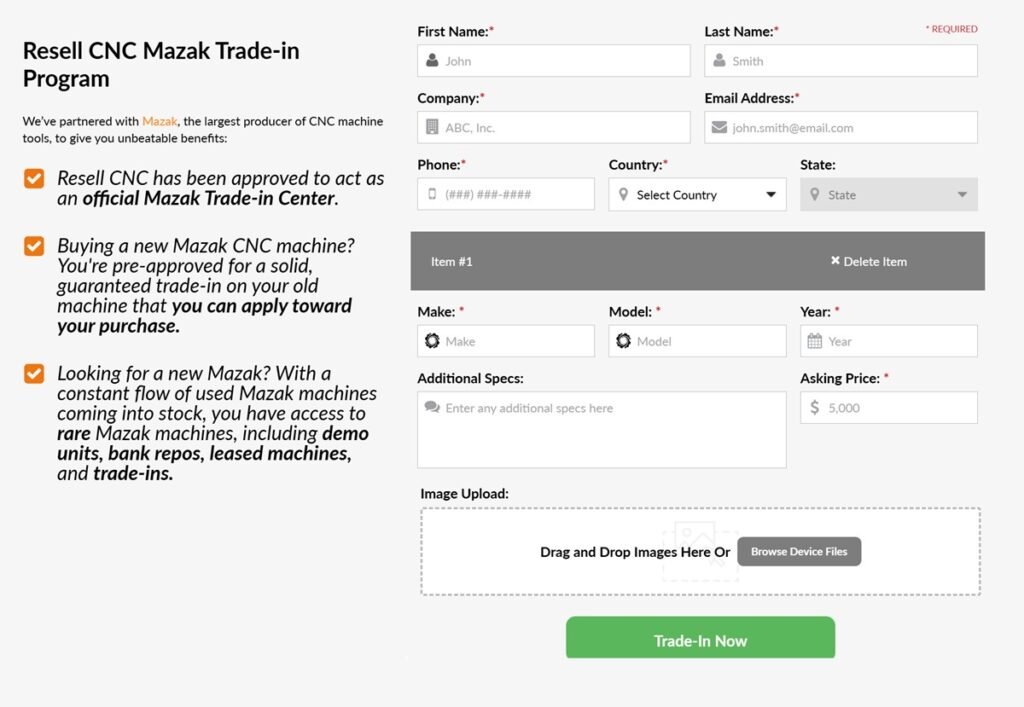Click the map pin icon in Country dropdown
1024x707 pixels.
click(623, 195)
